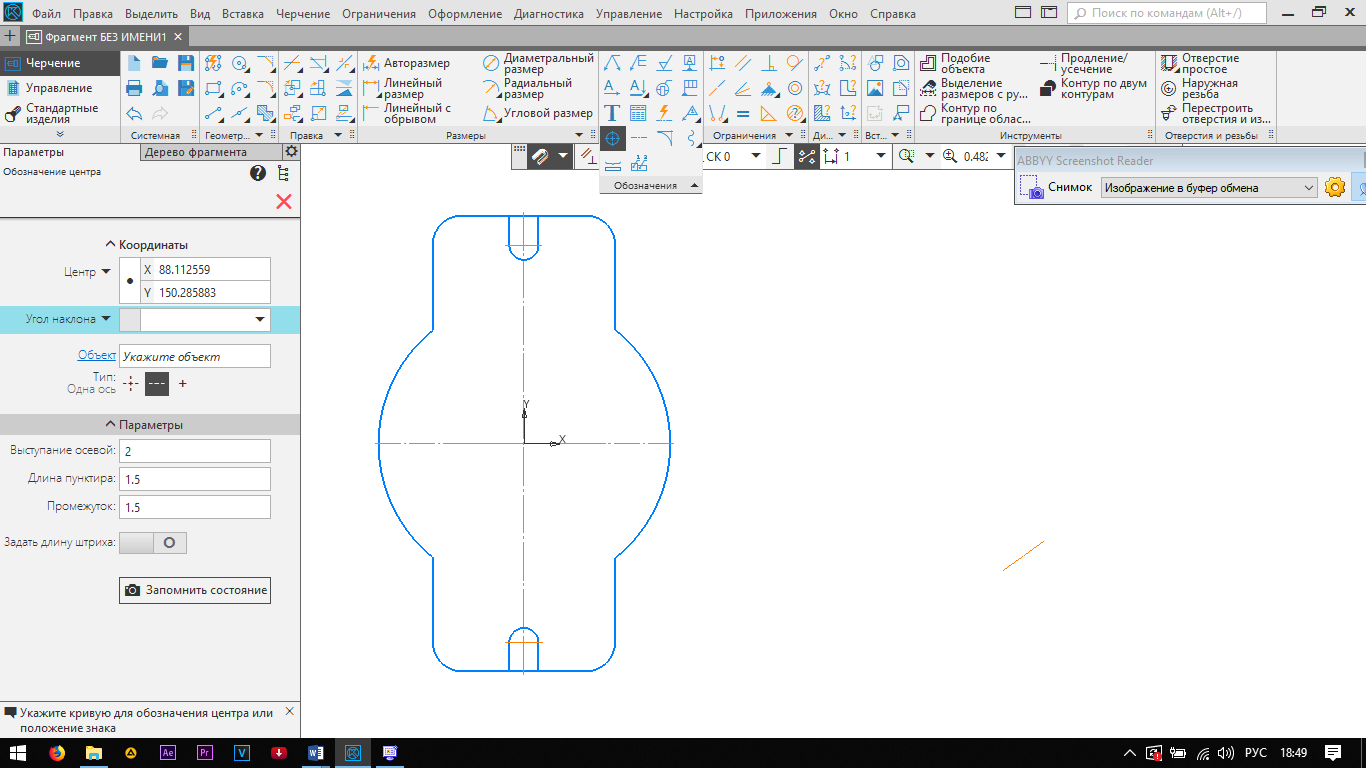The height and width of the screenshot is (768, 1366).
Task: Open print preview magnifier icon
Action: click(x=160, y=88)
